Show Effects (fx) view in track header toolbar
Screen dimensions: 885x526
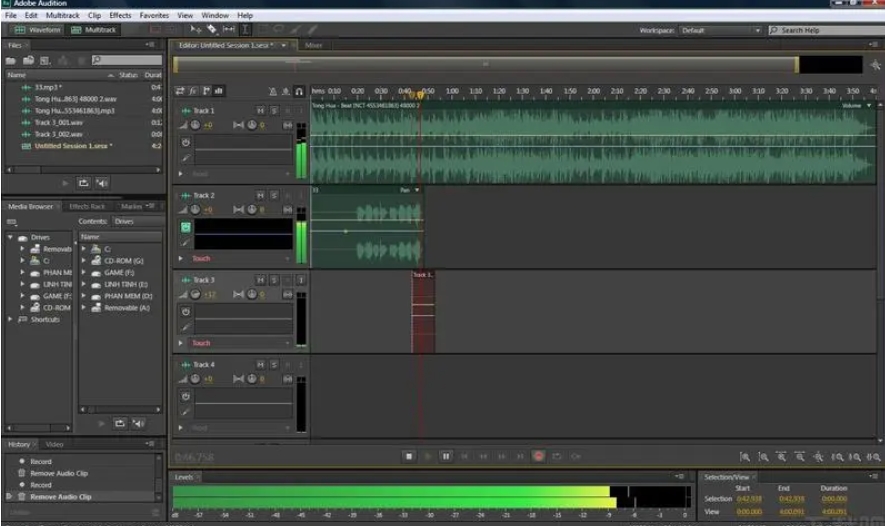click(193, 91)
